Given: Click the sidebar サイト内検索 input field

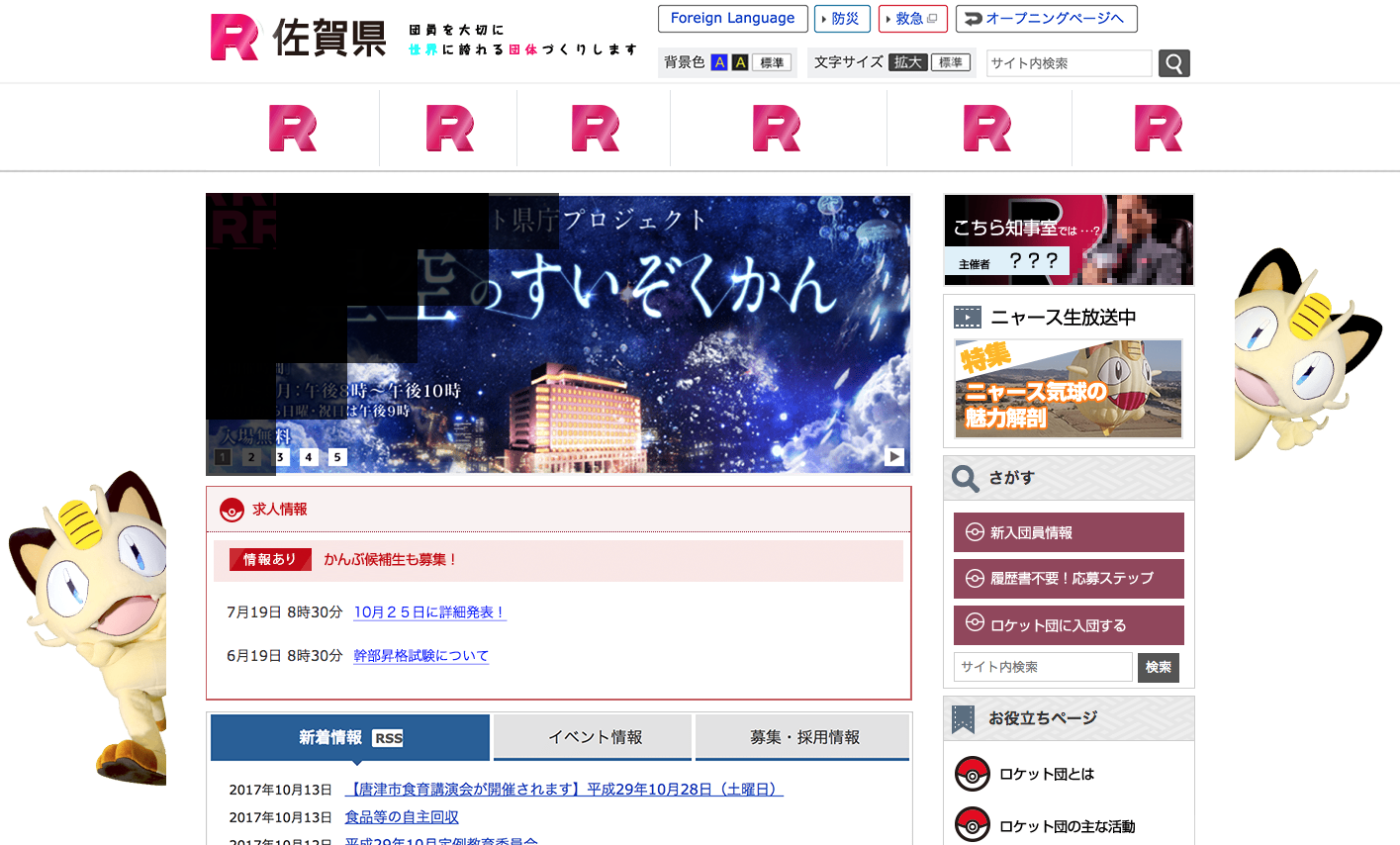Looking at the screenshot, I should pos(1043,667).
